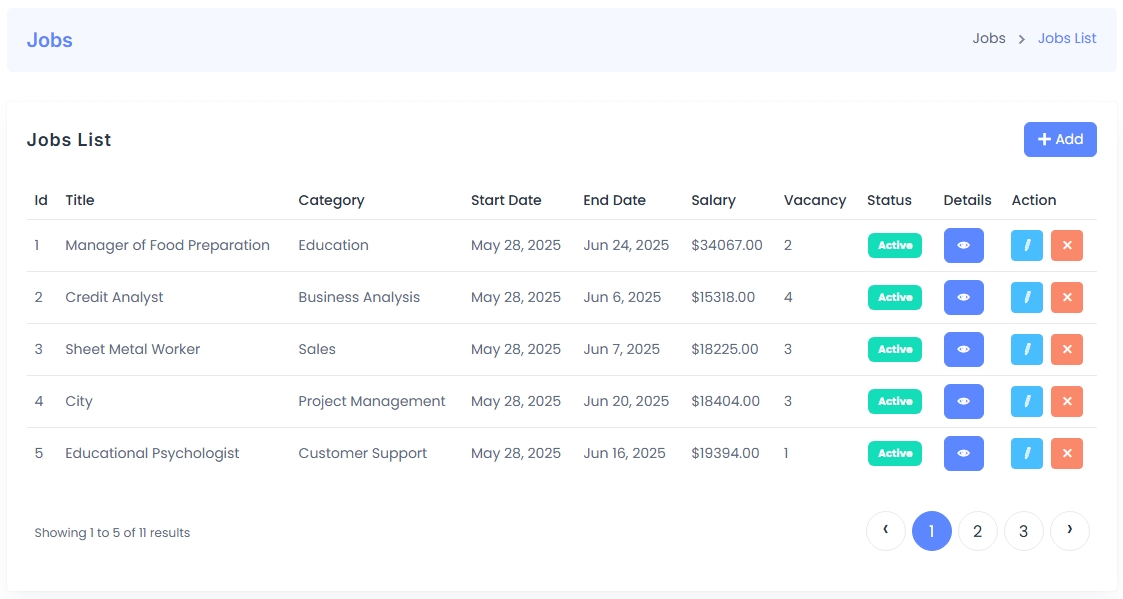
Task: Click the Showing 1 to 5 of 11 results text
Action: 112,532
